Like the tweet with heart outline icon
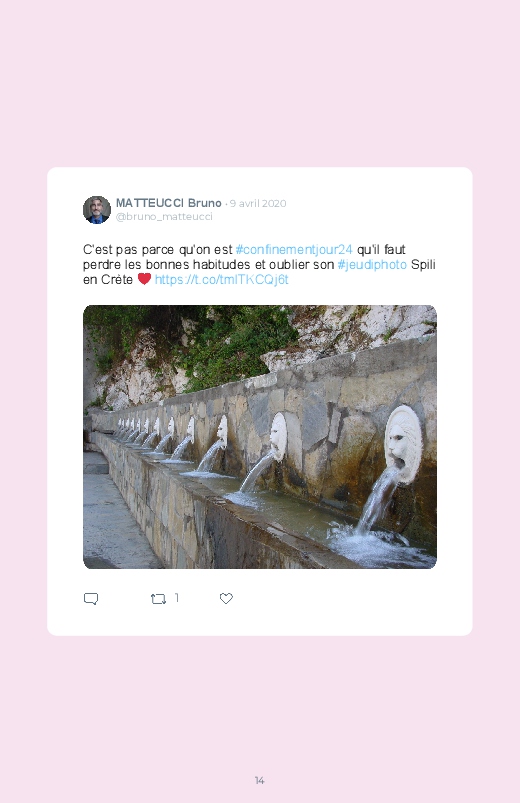The image size is (520, 803). tap(226, 598)
